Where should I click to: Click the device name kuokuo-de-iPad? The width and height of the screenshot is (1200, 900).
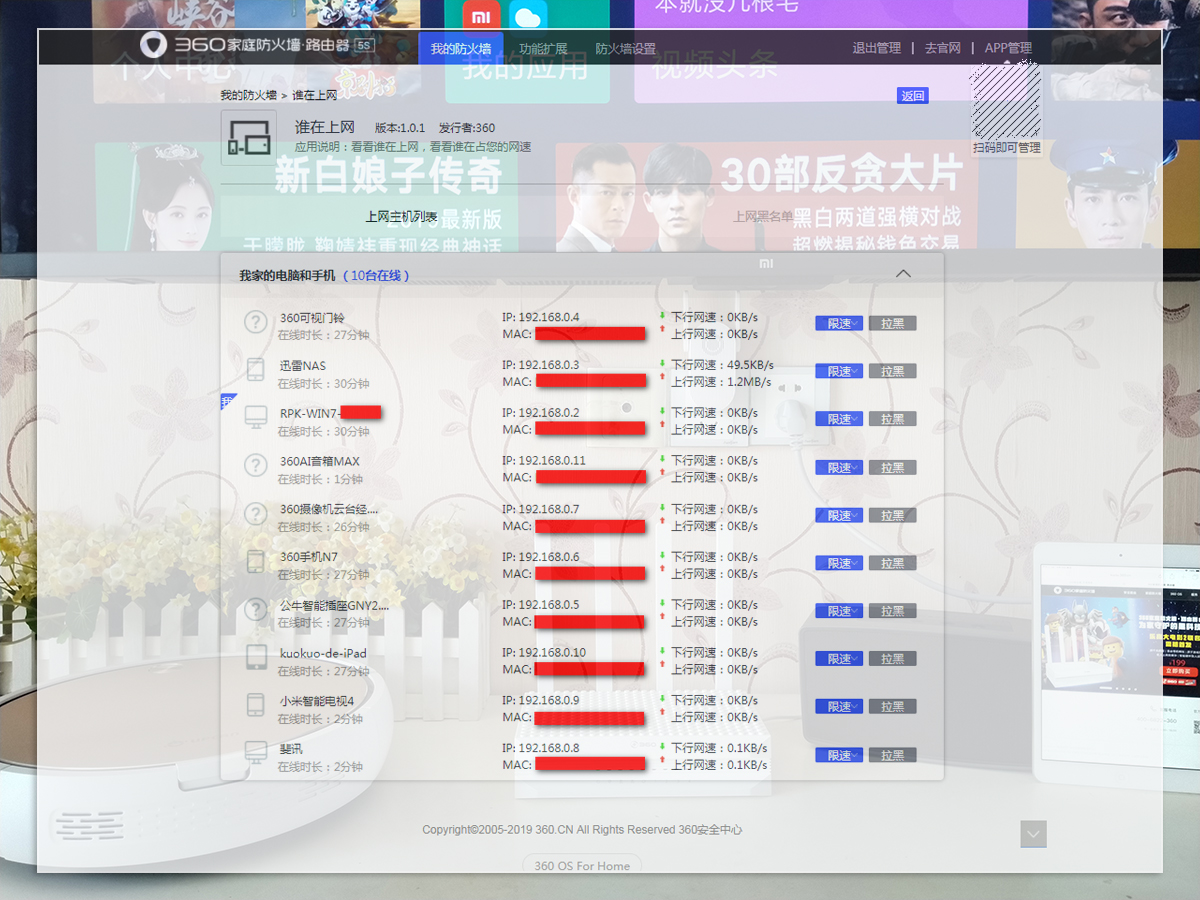click(x=323, y=653)
